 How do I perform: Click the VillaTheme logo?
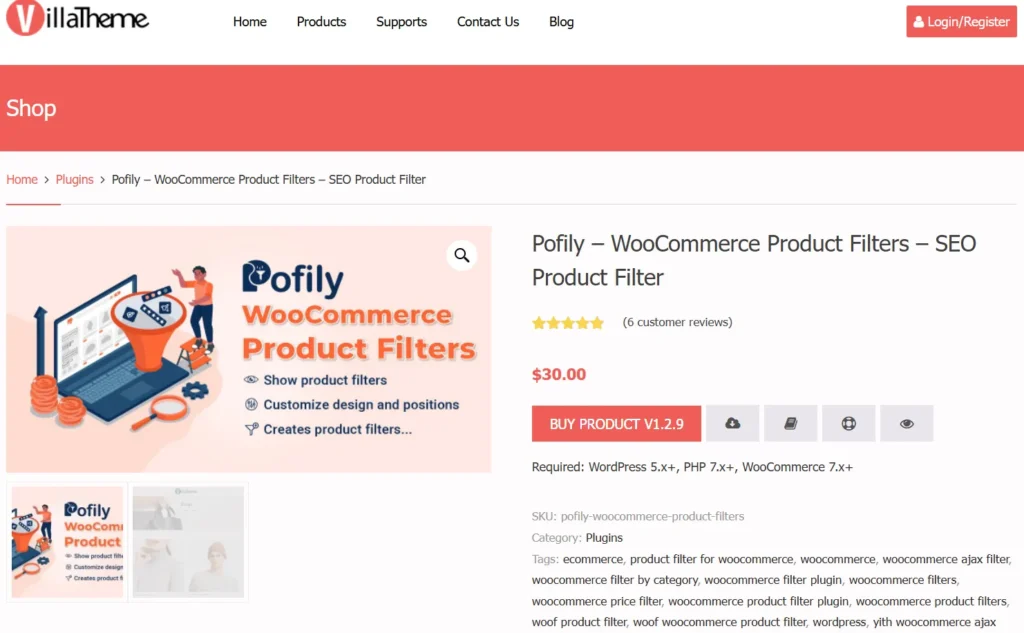[77, 18]
